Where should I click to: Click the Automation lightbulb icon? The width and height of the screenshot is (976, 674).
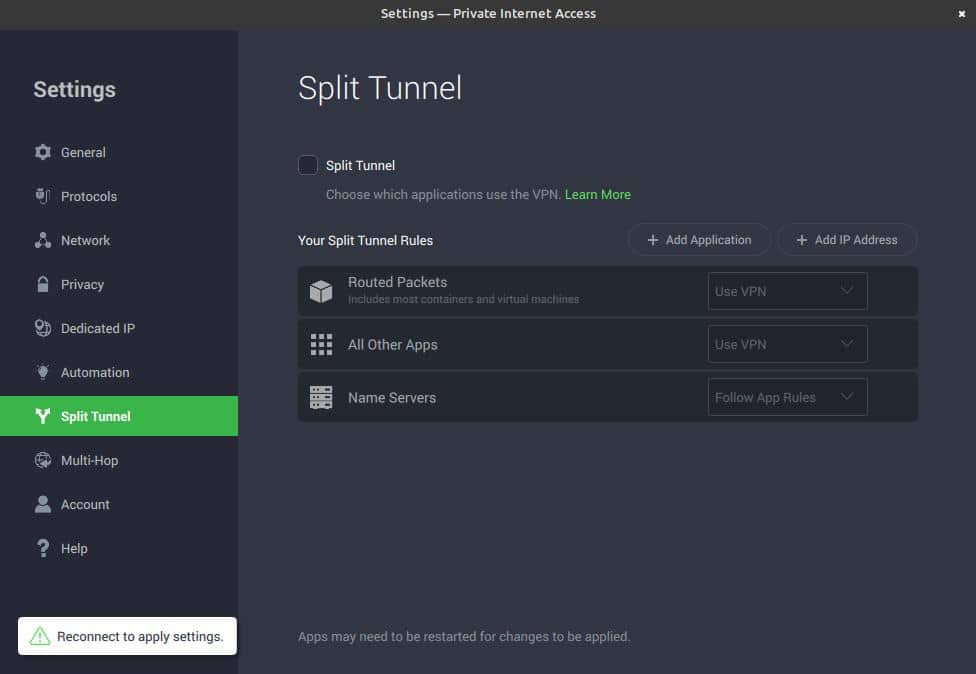pos(42,372)
